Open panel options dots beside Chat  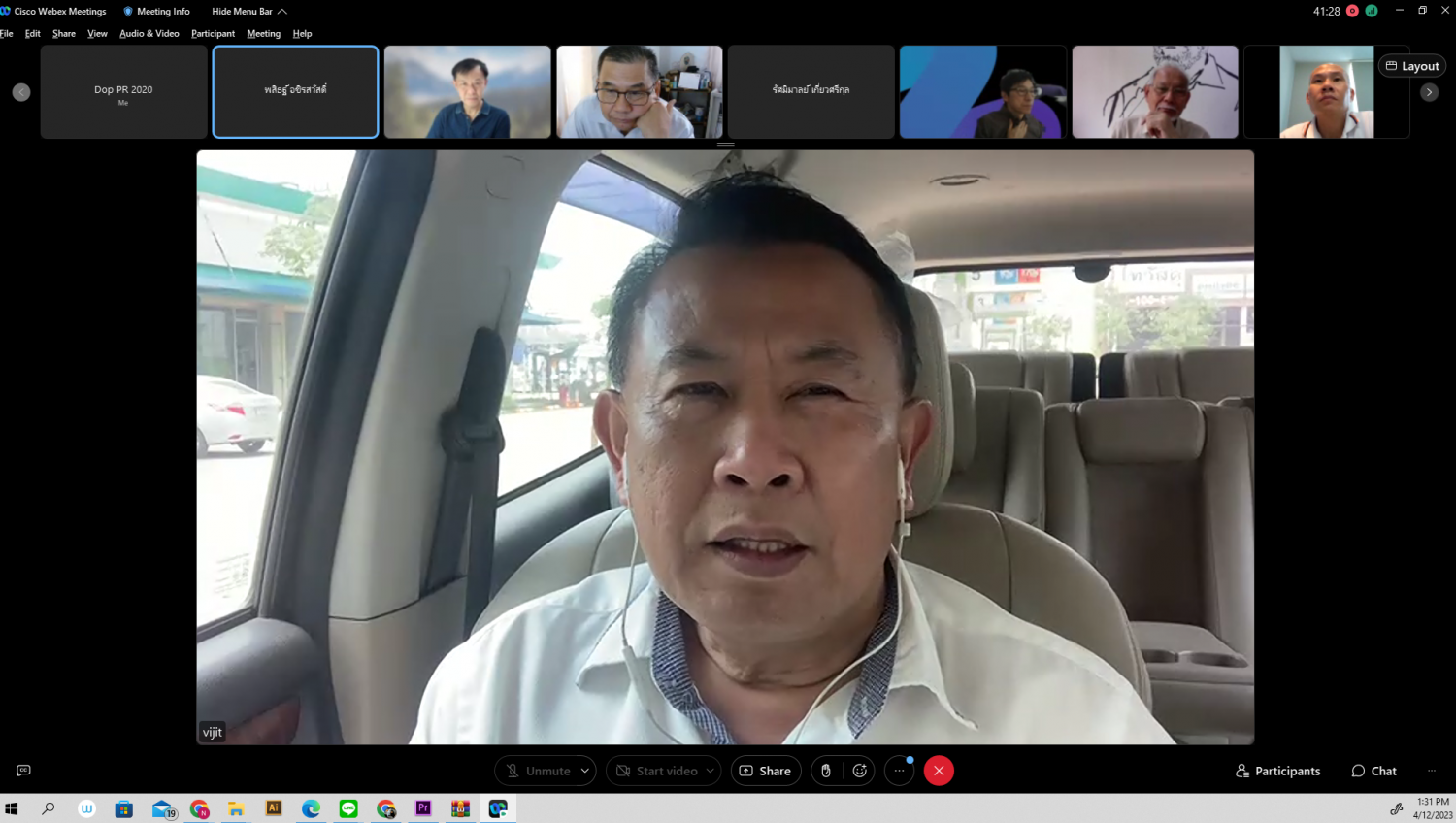[x=1432, y=771]
